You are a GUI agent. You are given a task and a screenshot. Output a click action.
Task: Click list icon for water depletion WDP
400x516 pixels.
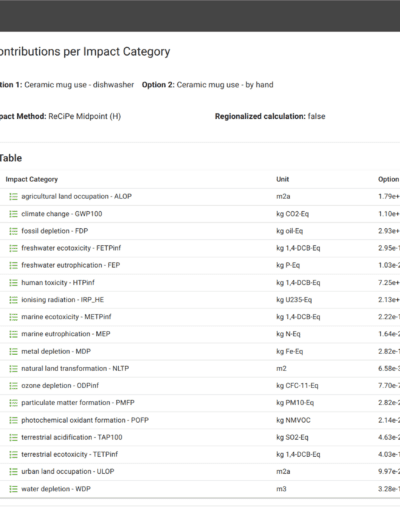pos(13,489)
